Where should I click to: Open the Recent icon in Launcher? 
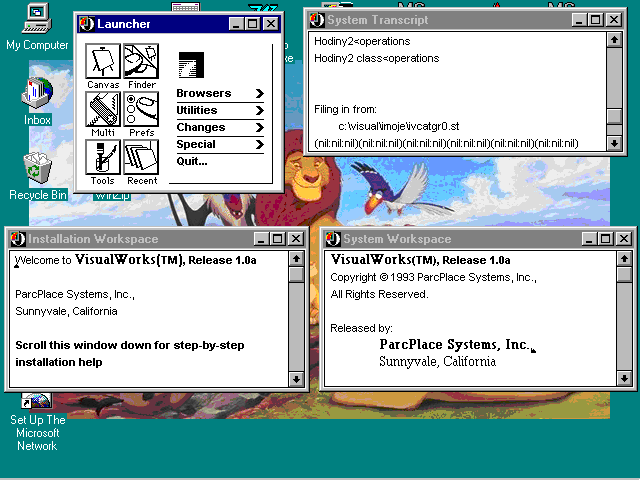pyautogui.click(x=141, y=158)
